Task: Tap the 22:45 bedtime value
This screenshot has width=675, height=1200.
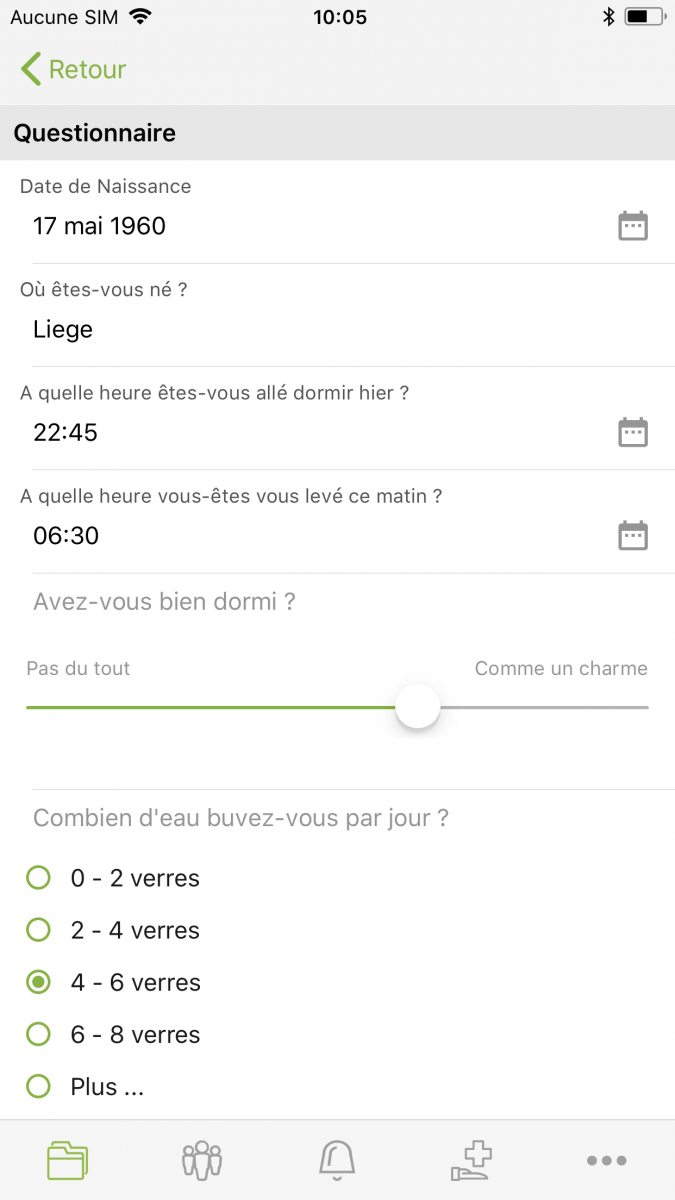Action: [66, 432]
